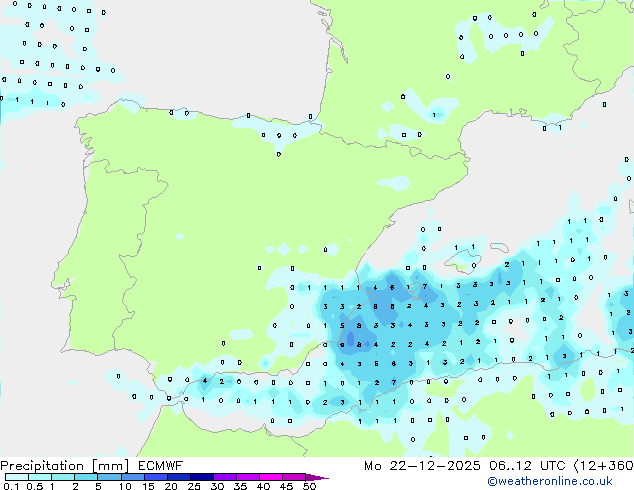Click the legend value label "10"
Image resolution: width=634 pixels, height=490 pixels.
coord(125,486)
